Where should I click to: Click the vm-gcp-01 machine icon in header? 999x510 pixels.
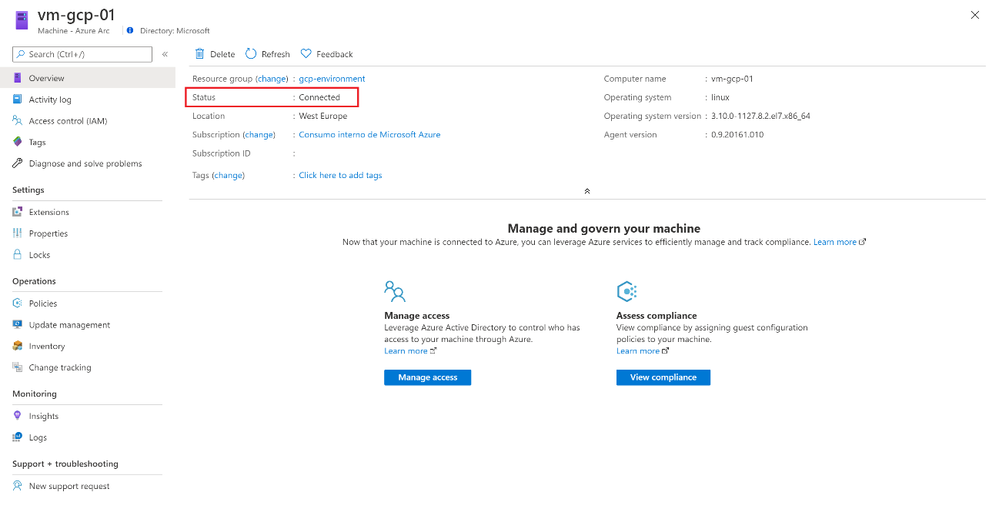tap(22, 20)
